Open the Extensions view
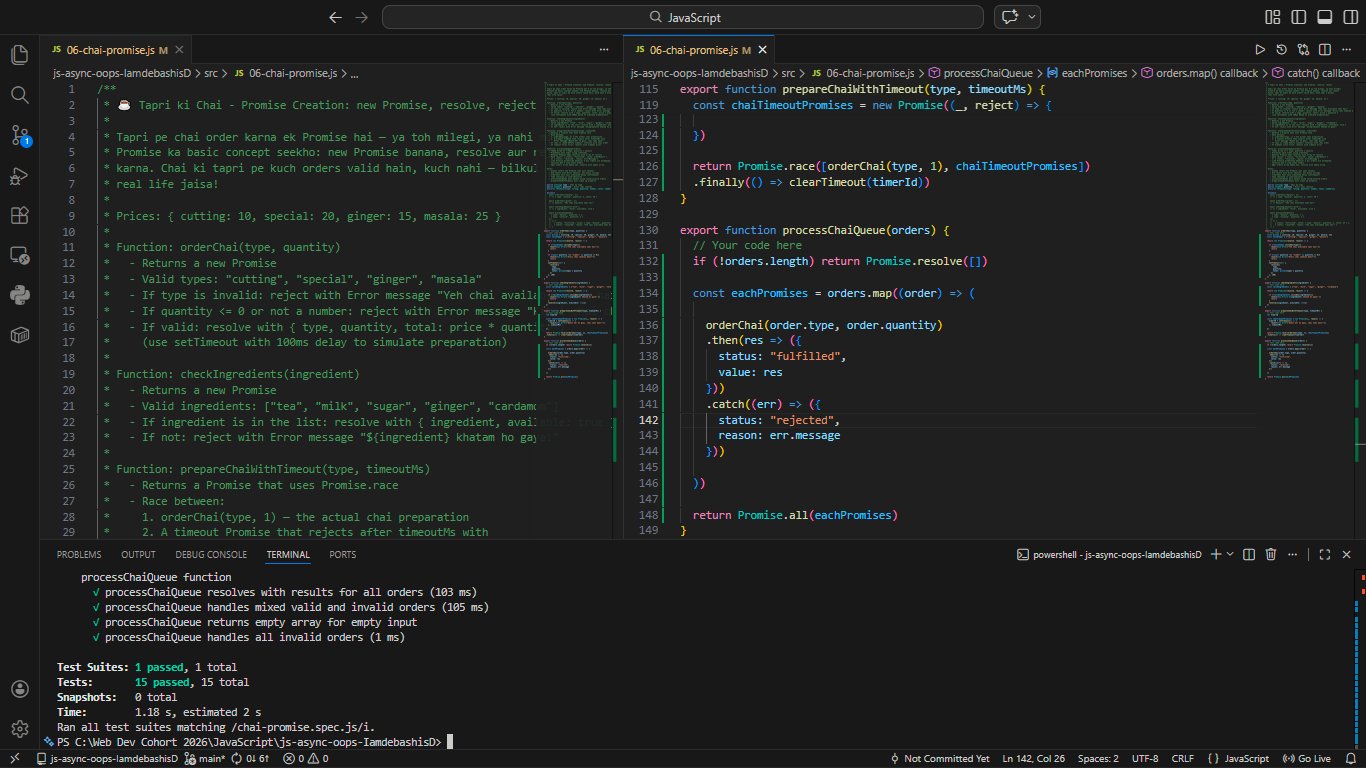Viewport: 1366px width, 768px height. 19,216
